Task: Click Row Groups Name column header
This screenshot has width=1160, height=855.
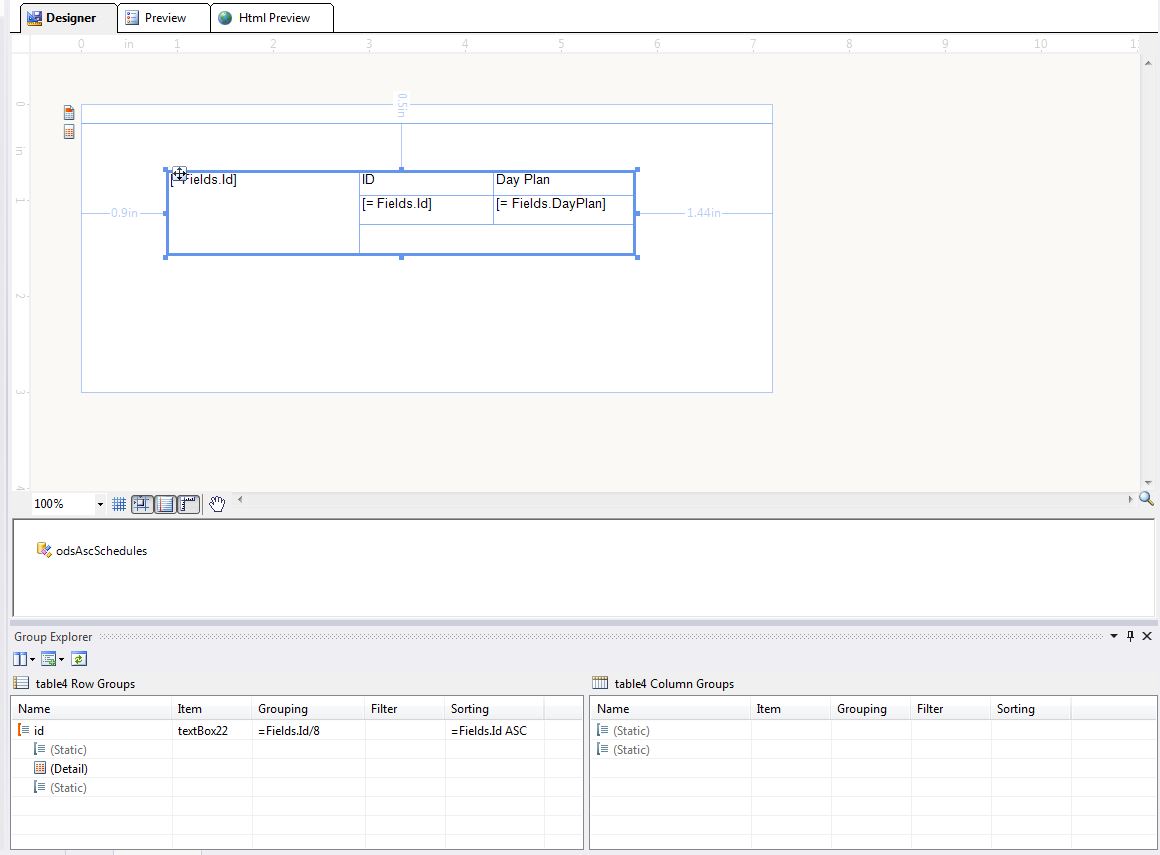Action: (92, 709)
